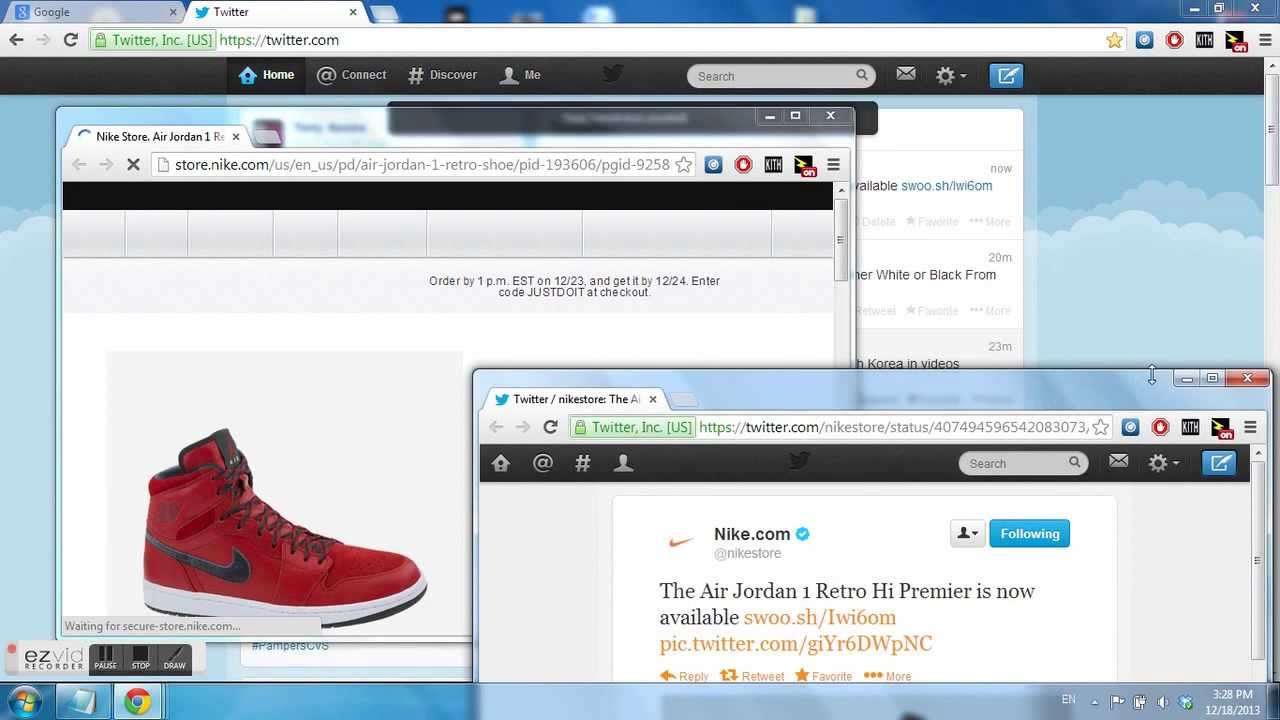The width and height of the screenshot is (1280, 720).
Task: Click the blue circular extension icon in main browser toolbar
Action: click(x=1145, y=40)
